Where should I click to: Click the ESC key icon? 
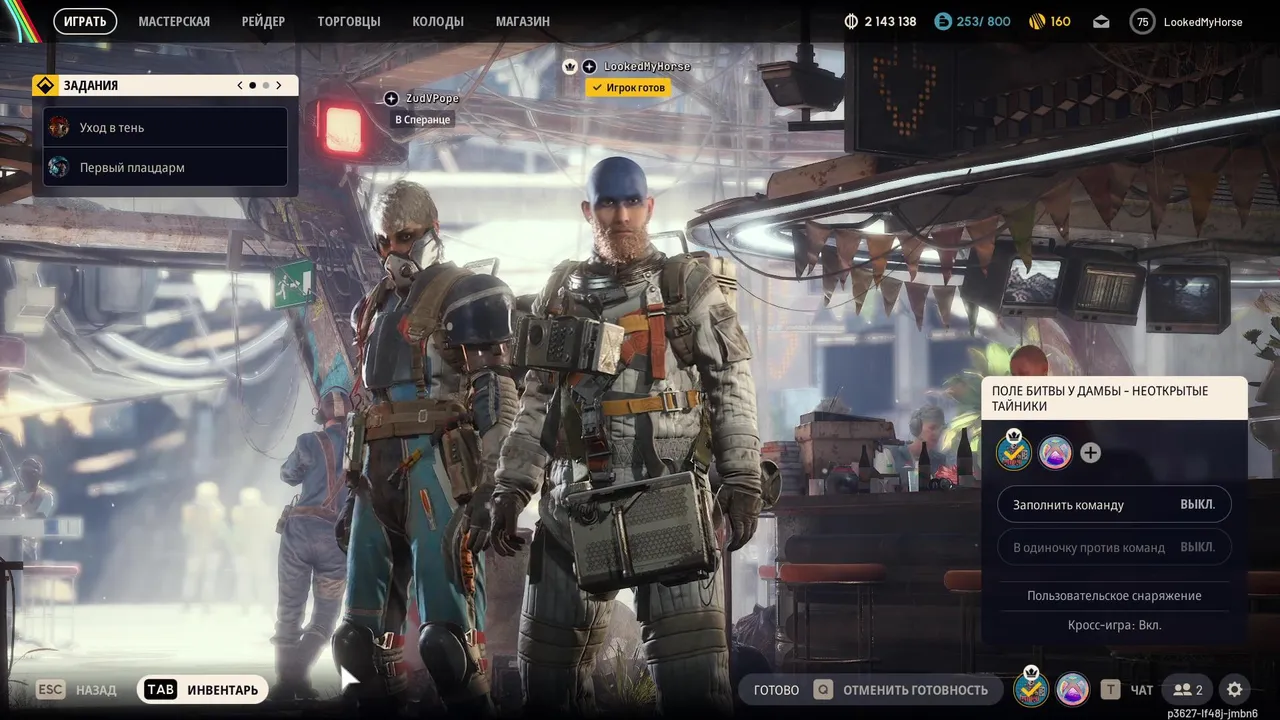[x=51, y=689]
